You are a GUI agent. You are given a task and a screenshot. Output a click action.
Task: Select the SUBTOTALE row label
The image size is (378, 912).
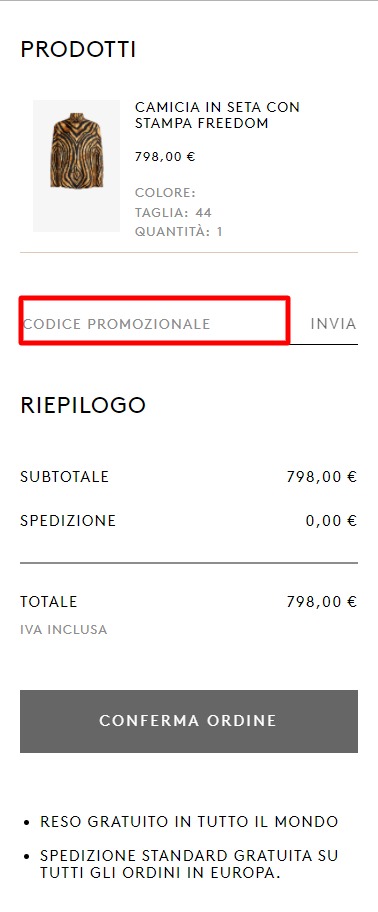tap(65, 477)
